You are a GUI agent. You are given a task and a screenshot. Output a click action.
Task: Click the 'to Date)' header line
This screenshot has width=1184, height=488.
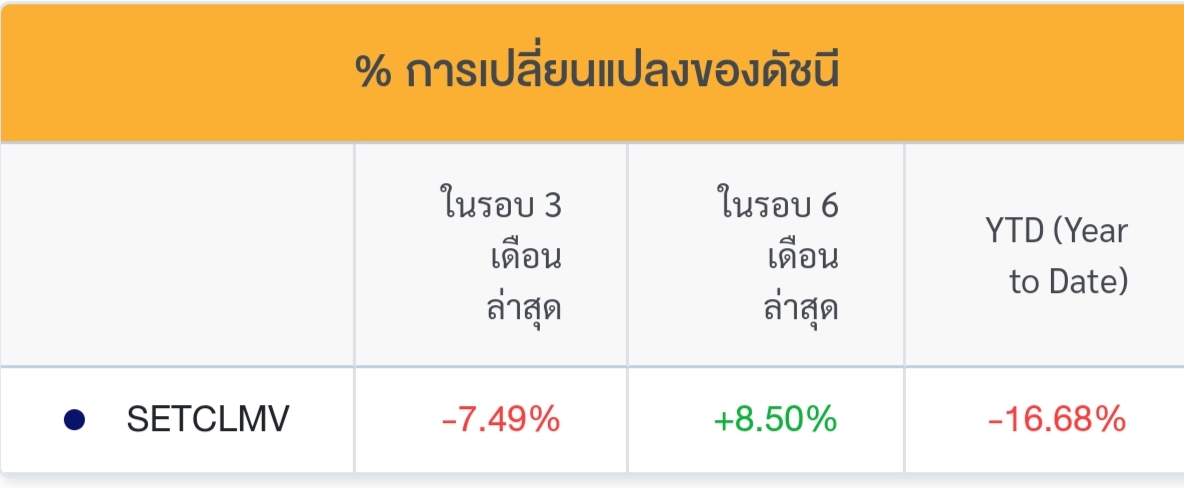point(1068,282)
